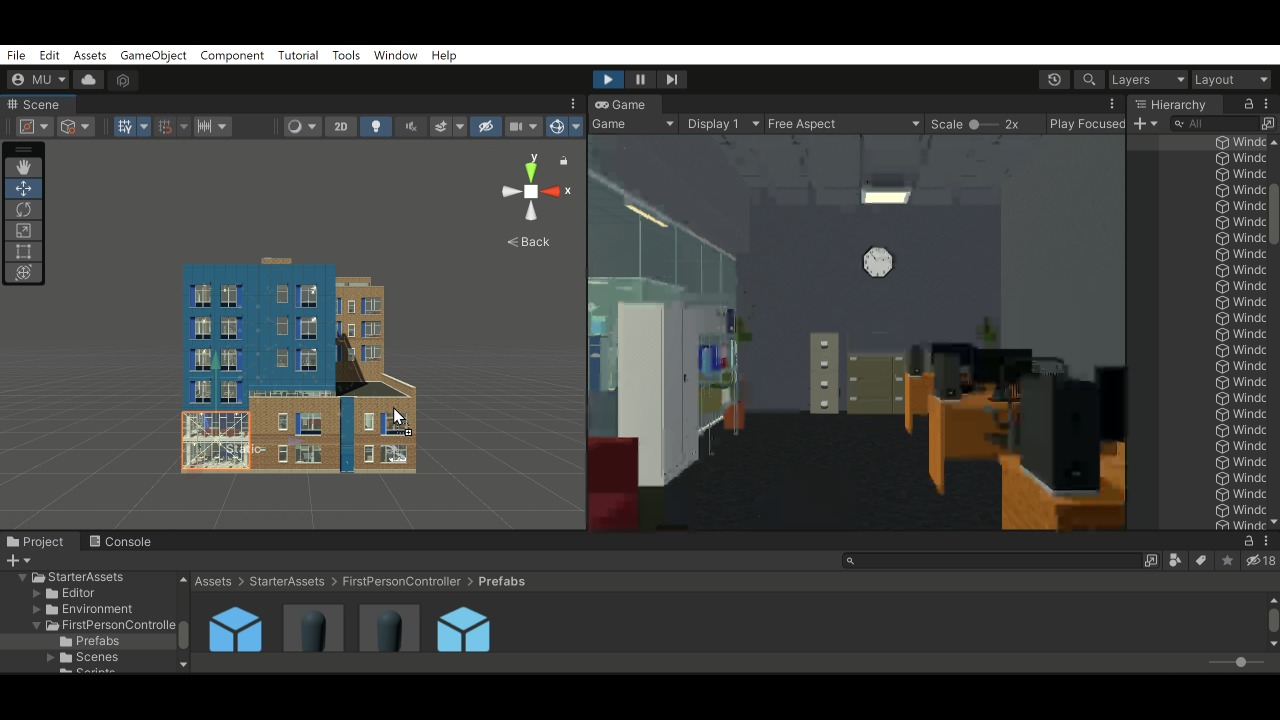Toggle the Hierarchy panel lock
Image resolution: width=1280 pixels, height=720 pixels.
(x=1248, y=104)
